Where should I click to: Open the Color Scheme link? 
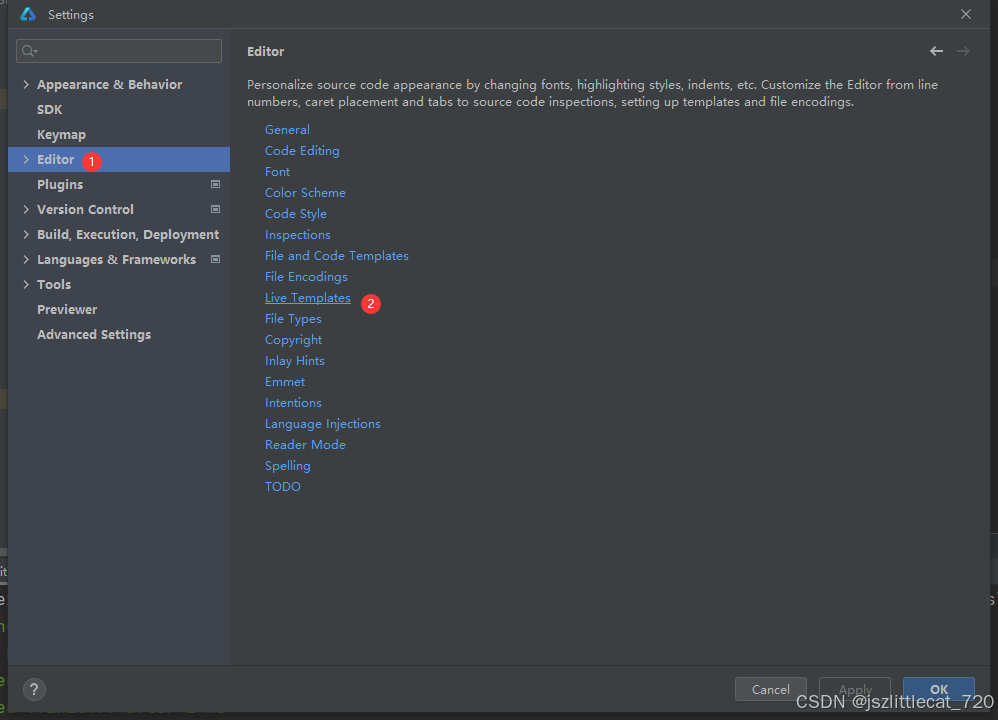pyautogui.click(x=305, y=193)
